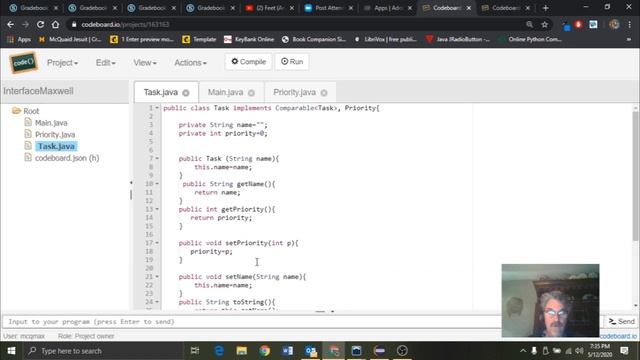
Task: Collapse the code fold at line 21
Action: [157, 277]
